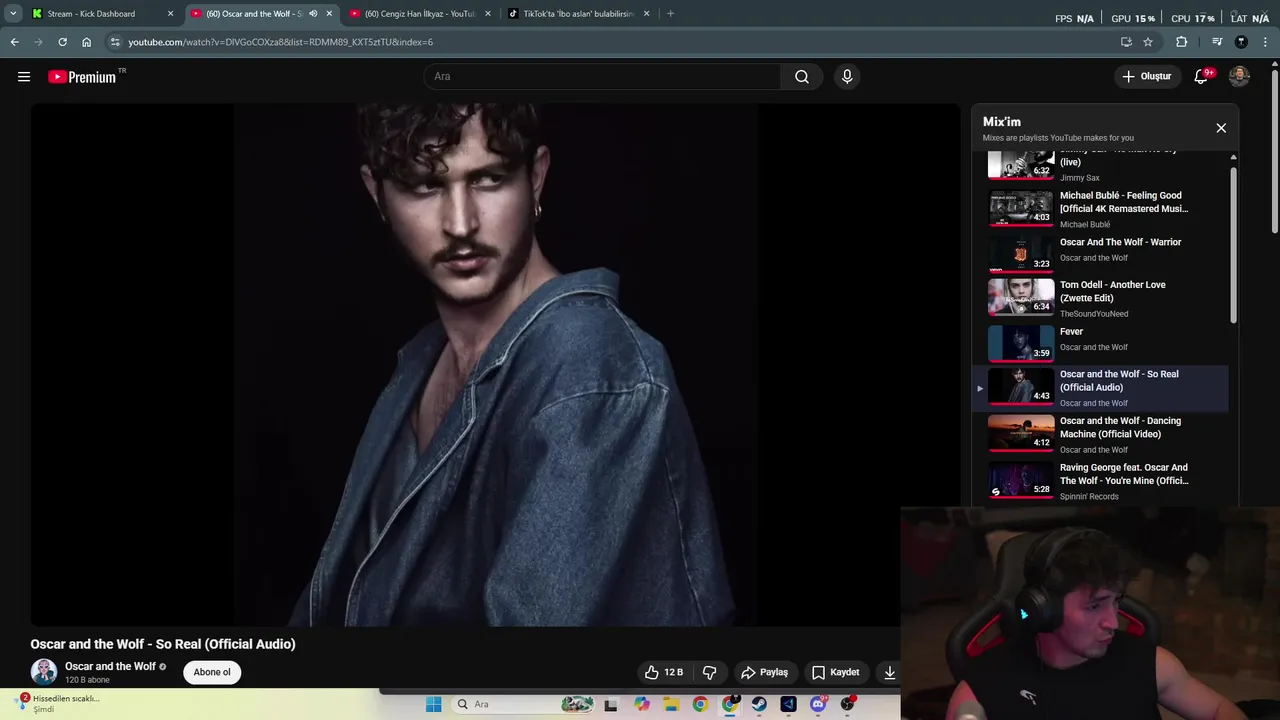This screenshot has height=720, width=1280.
Task: Download the video using the arrow icon
Action: coord(889,672)
